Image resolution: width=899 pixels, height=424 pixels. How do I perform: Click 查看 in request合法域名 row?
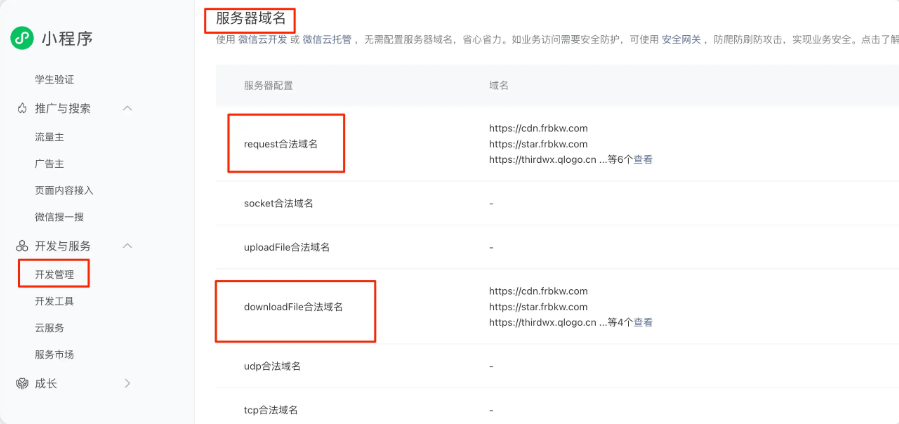tap(643, 160)
